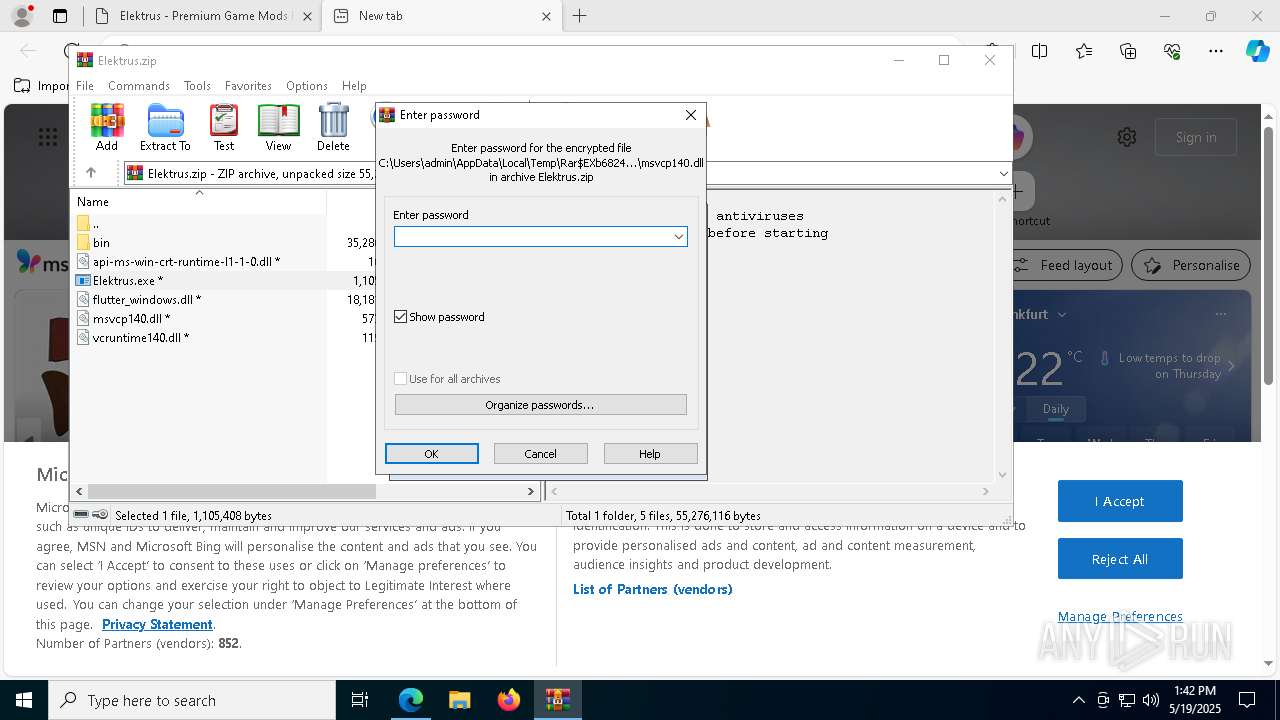Open Edge Favorites star icon

tap(1084, 51)
